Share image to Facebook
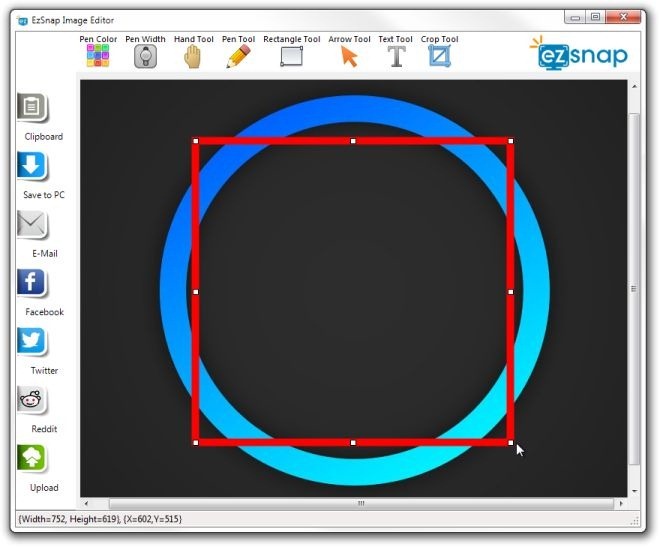This screenshot has height=547, width=660. pos(32,283)
